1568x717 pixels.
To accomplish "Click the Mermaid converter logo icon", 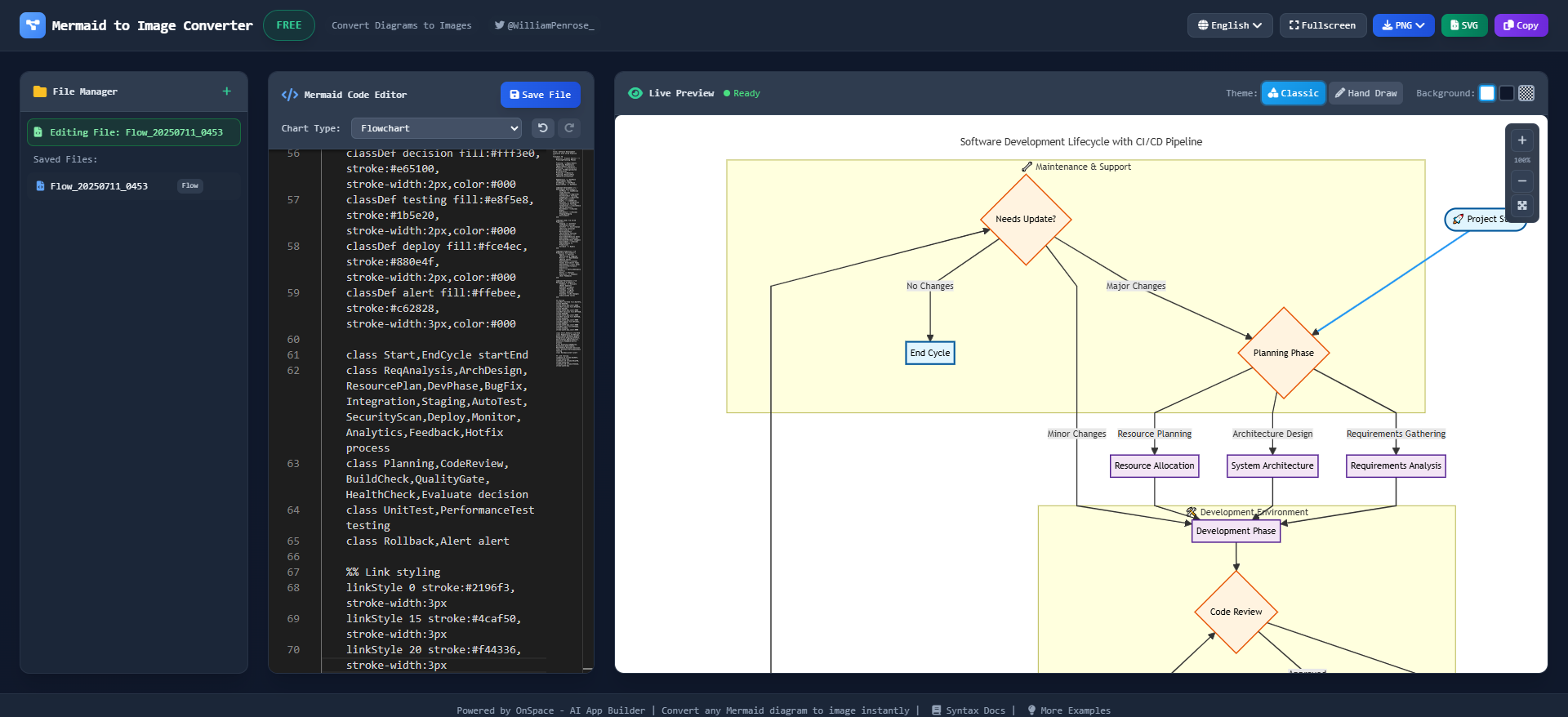I will [x=33, y=25].
